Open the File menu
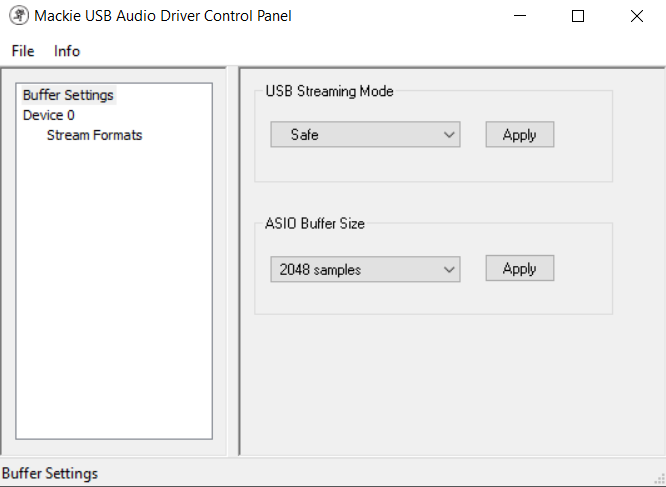The width and height of the screenshot is (666, 487). tap(23, 51)
